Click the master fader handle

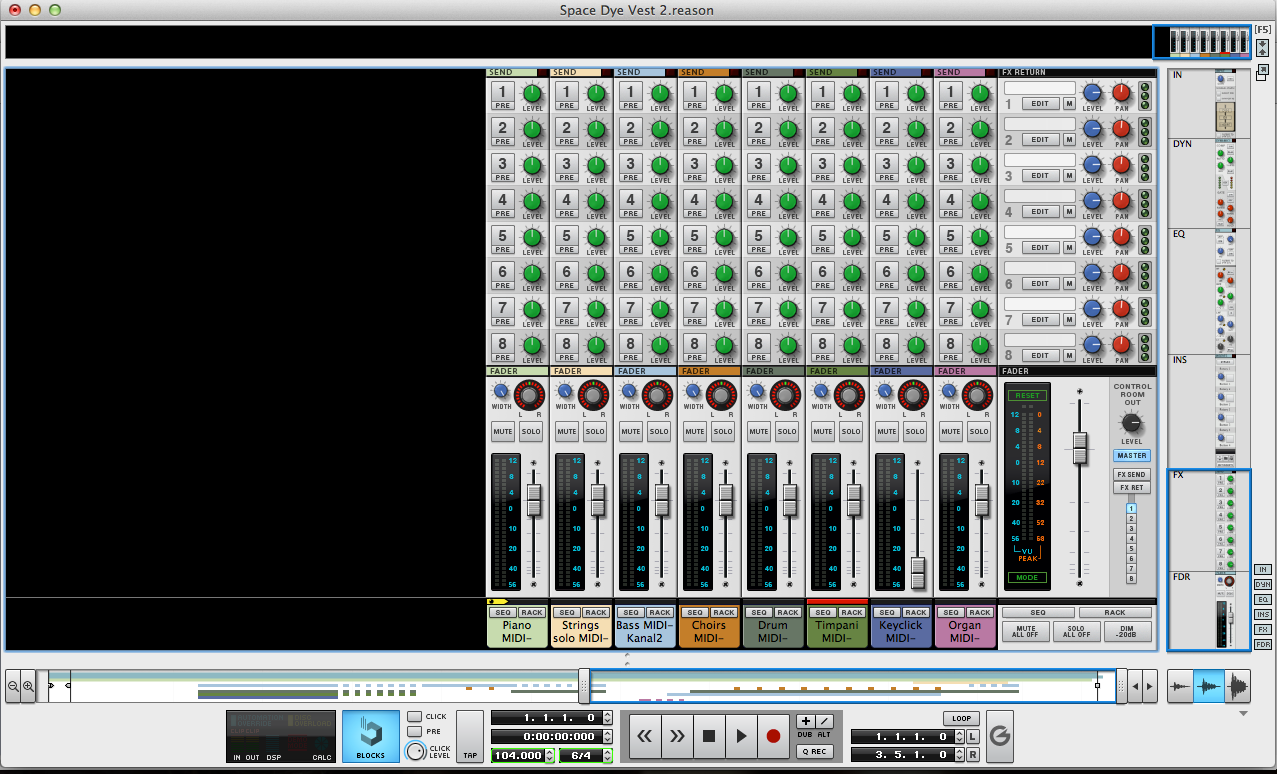[x=1079, y=448]
